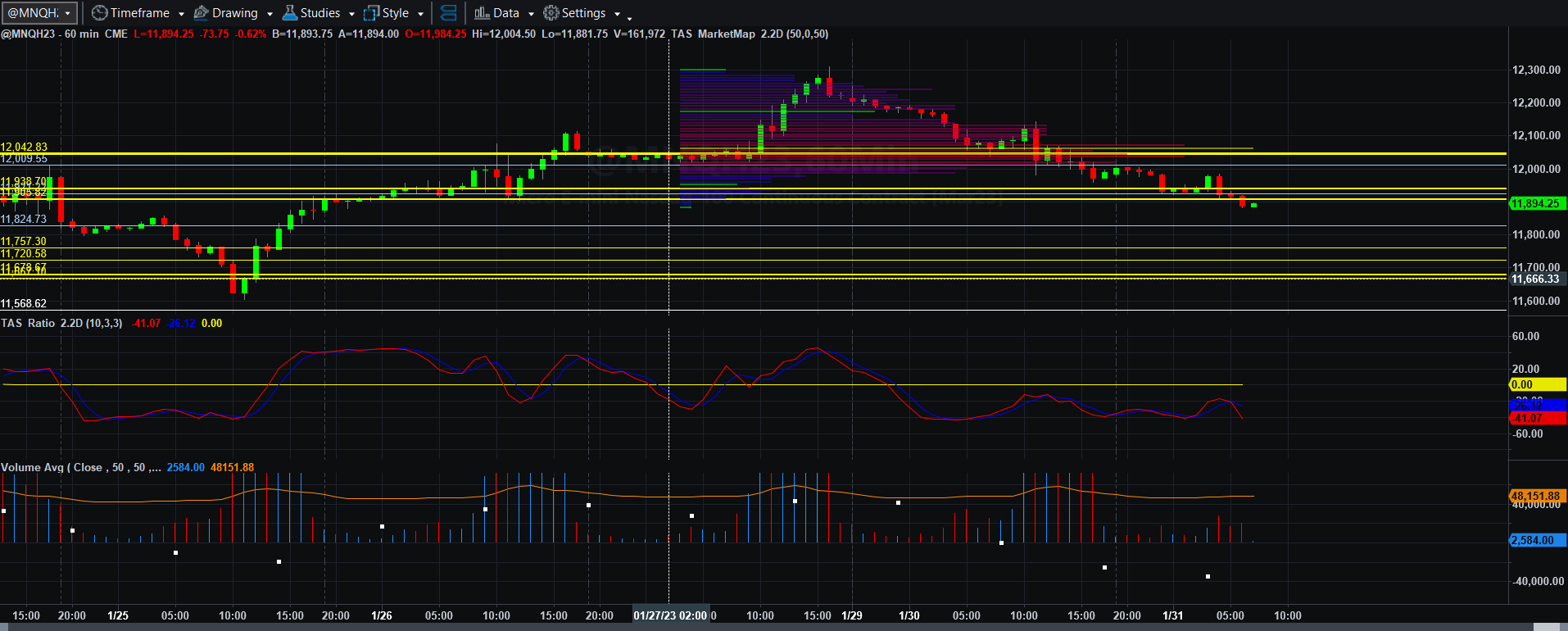
Task: Expand the Drawing dropdown arrow
Action: coord(270,14)
